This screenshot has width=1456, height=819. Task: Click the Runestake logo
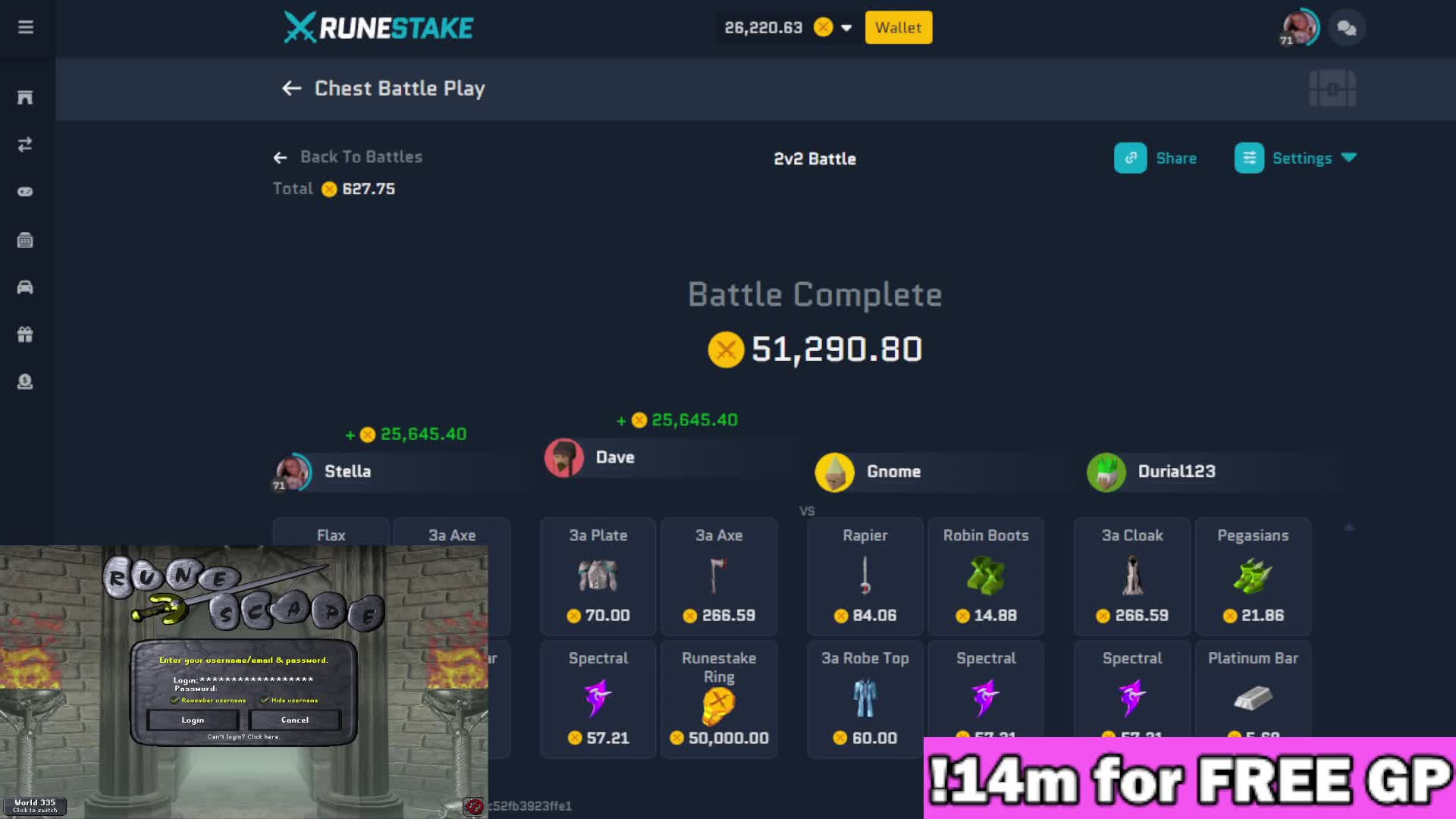378,27
